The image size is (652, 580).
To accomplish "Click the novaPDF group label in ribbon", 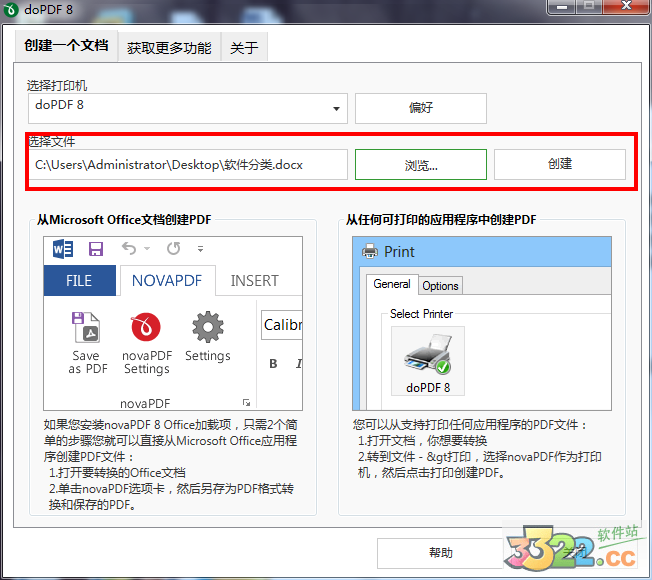I will point(145,403).
